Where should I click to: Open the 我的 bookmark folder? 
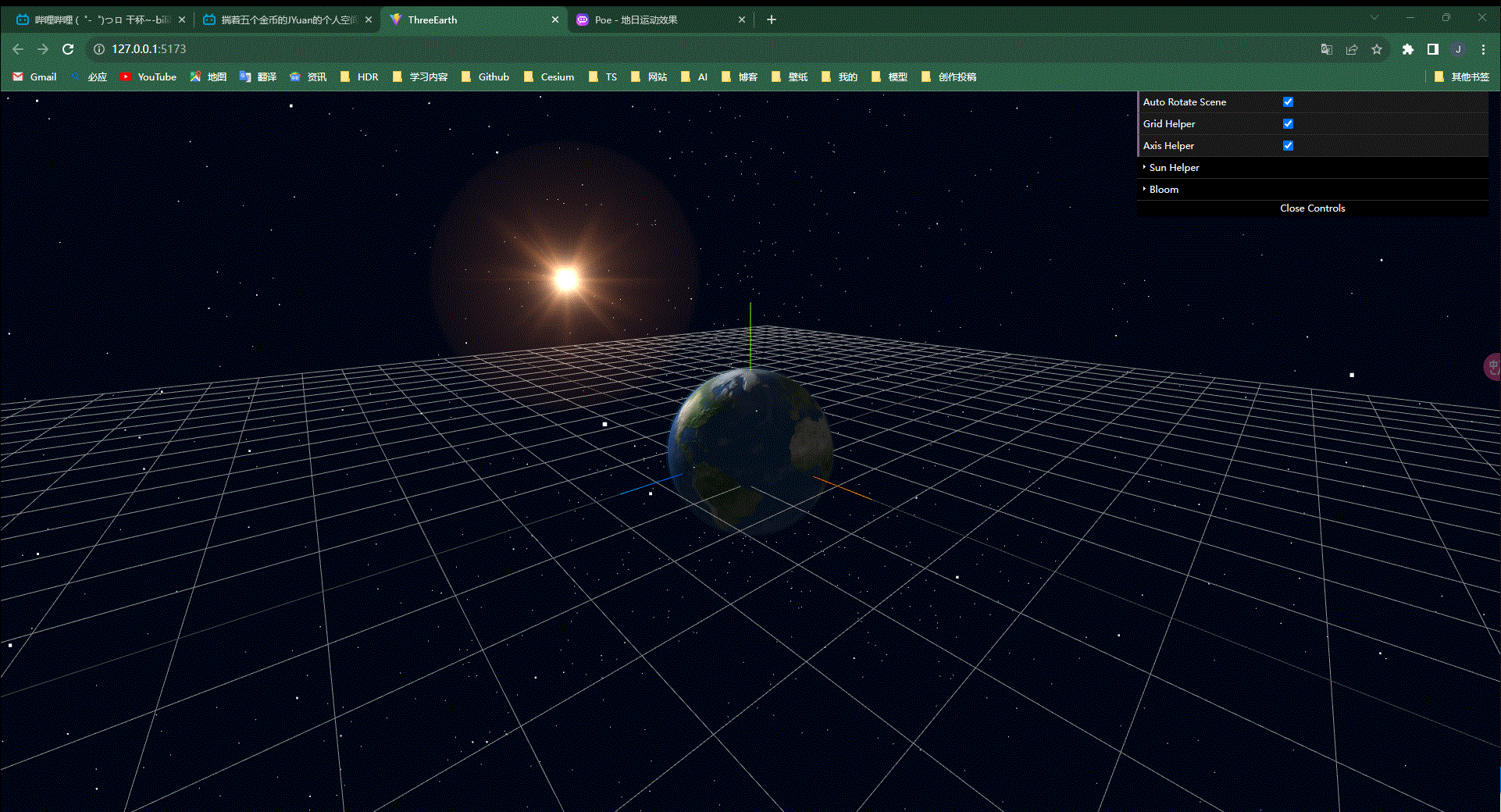(840, 77)
